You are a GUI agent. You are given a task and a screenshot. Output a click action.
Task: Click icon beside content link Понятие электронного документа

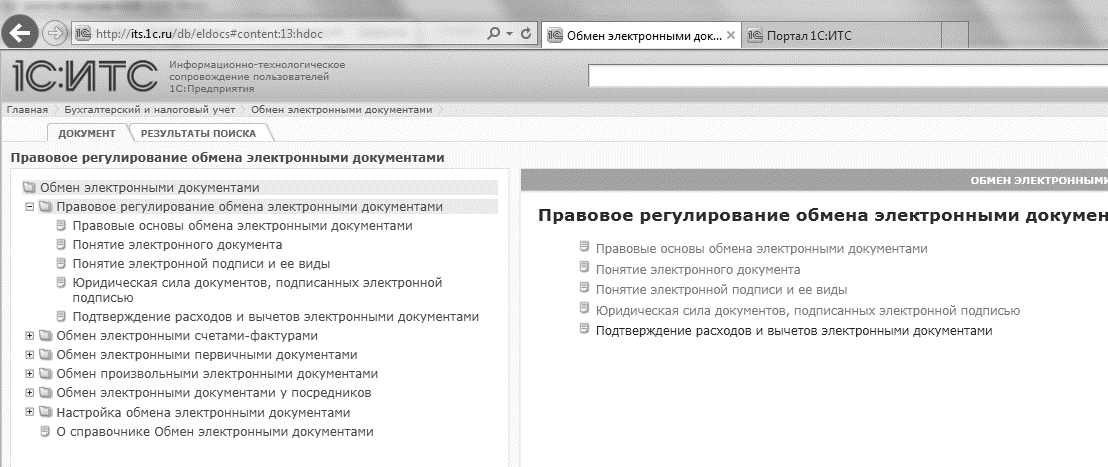(584, 267)
